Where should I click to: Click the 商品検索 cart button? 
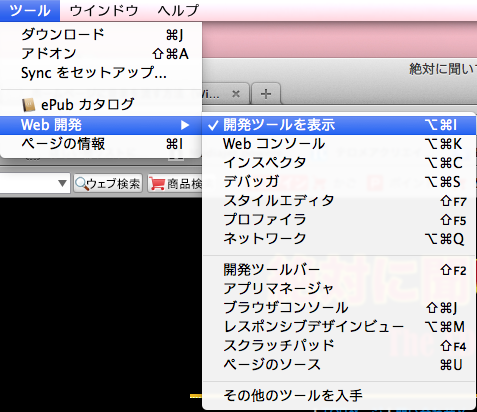pyautogui.click(x=176, y=183)
